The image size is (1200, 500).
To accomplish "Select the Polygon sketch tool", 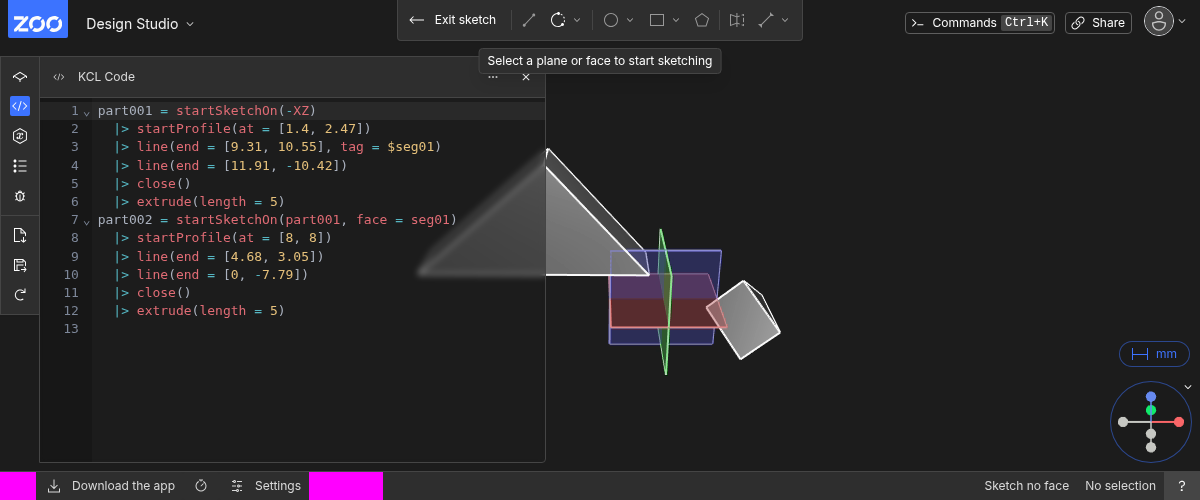I will point(702,20).
